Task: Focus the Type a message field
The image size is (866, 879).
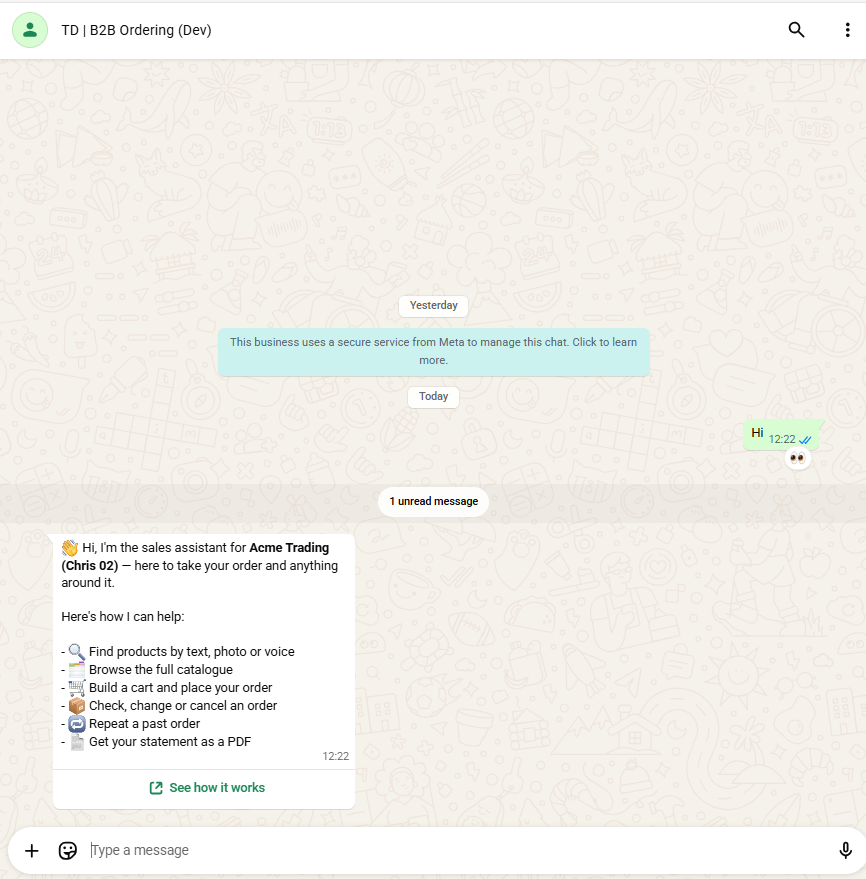Action: pyautogui.click(x=460, y=850)
